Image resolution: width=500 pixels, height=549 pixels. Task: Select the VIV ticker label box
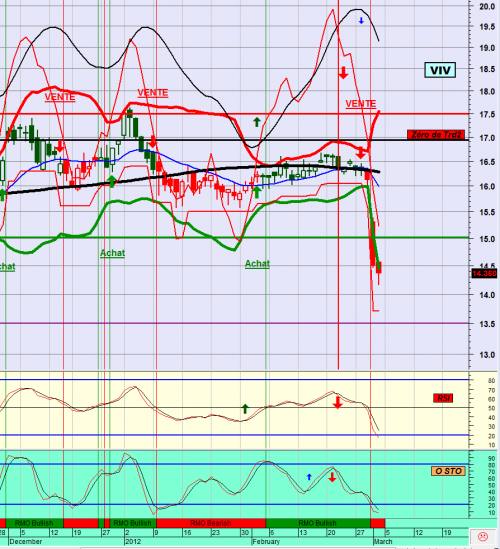point(440,70)
